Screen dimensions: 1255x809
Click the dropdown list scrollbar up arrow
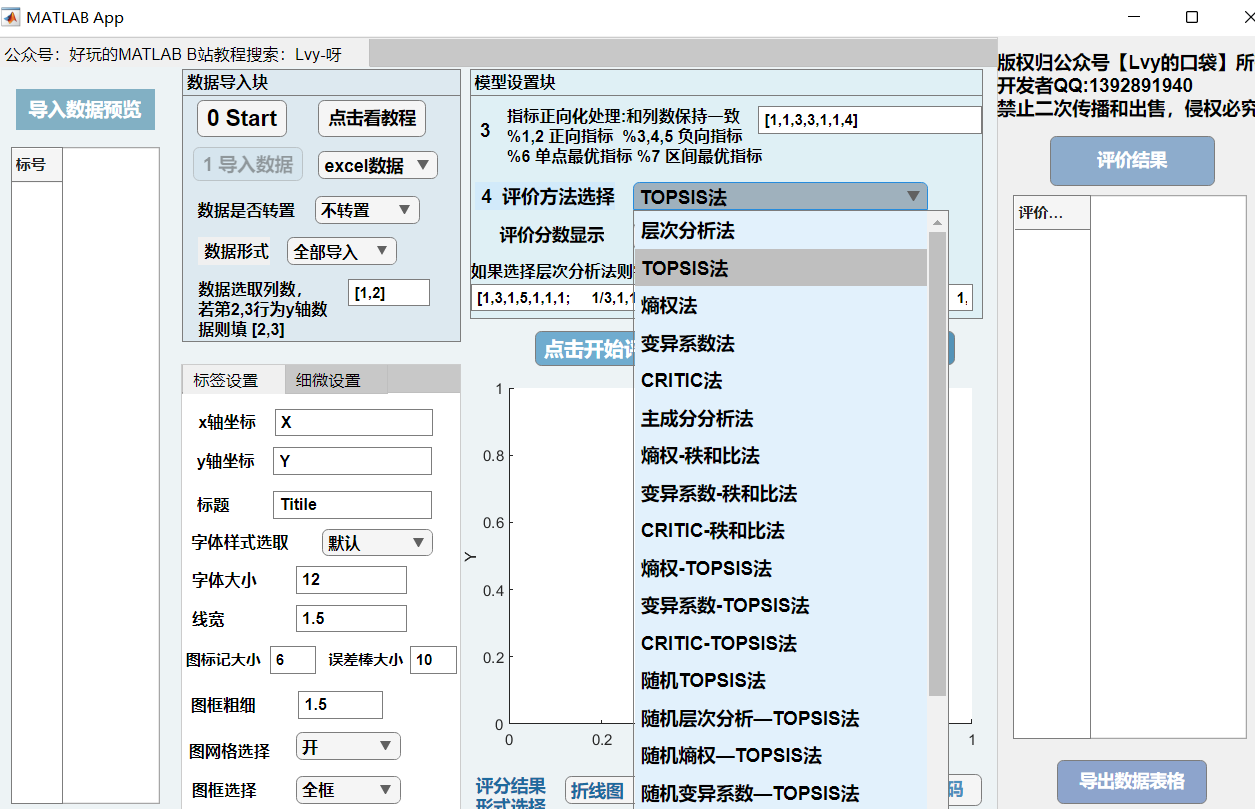pos(937,222)
